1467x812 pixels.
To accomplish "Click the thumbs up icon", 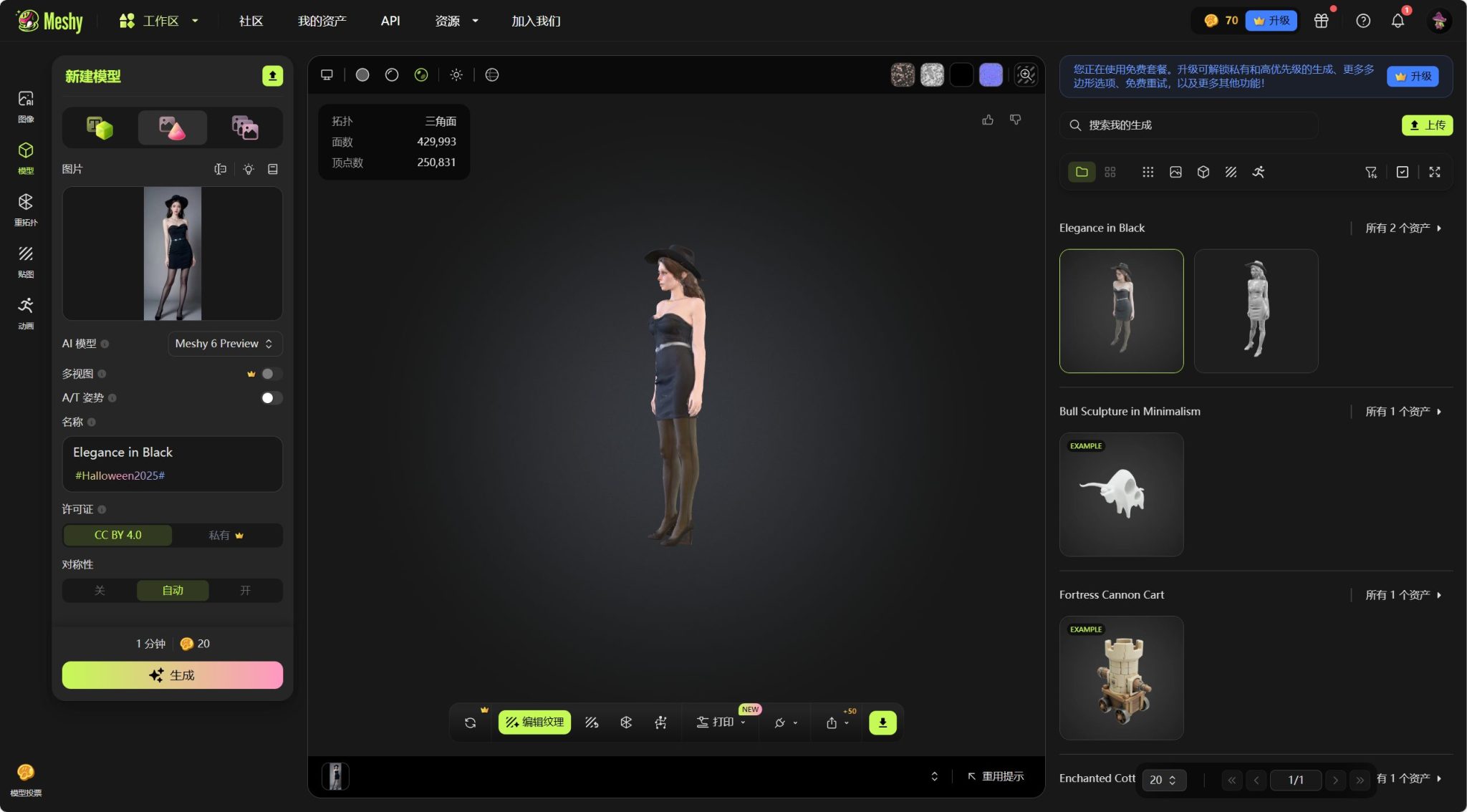I will 988,120.
